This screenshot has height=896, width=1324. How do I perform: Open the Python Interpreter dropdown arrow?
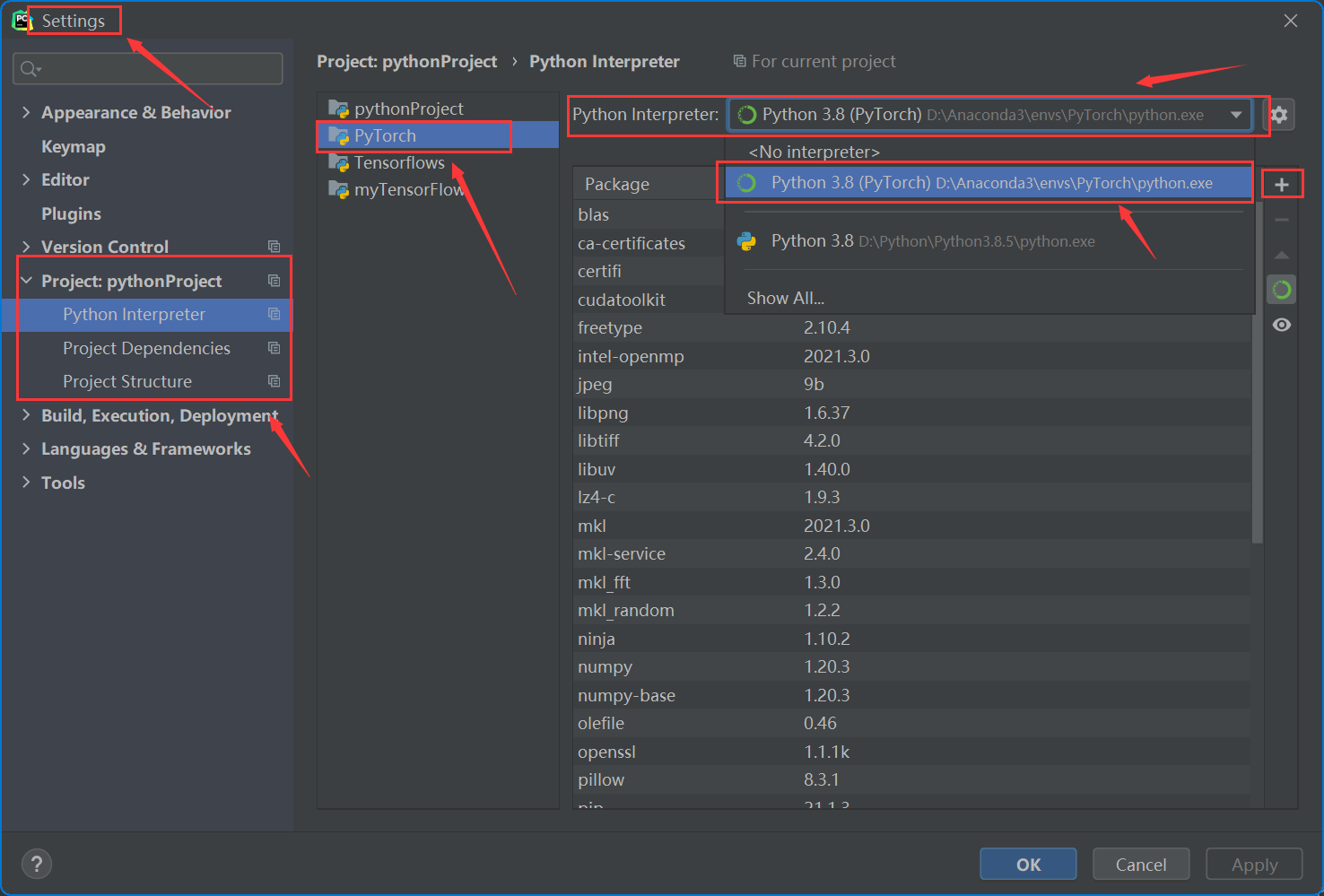(x=1236, y=115)
